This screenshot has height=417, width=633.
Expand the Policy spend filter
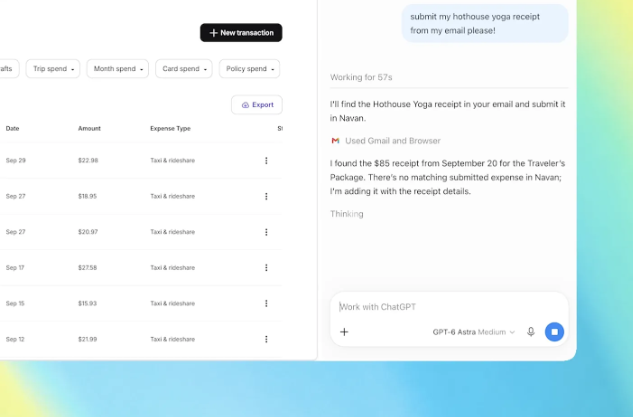pyautogui.click(x=249, y=69)
